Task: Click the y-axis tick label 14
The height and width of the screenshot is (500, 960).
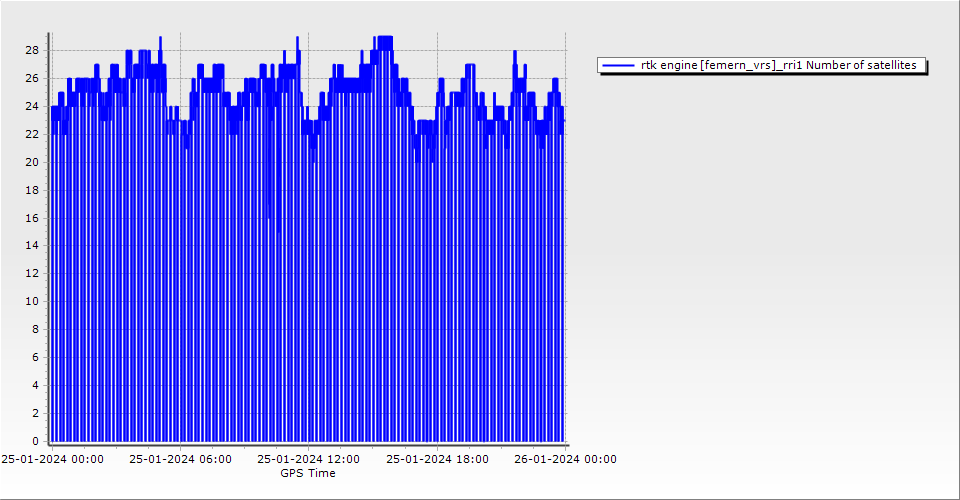Action: (x=32, y=245)
